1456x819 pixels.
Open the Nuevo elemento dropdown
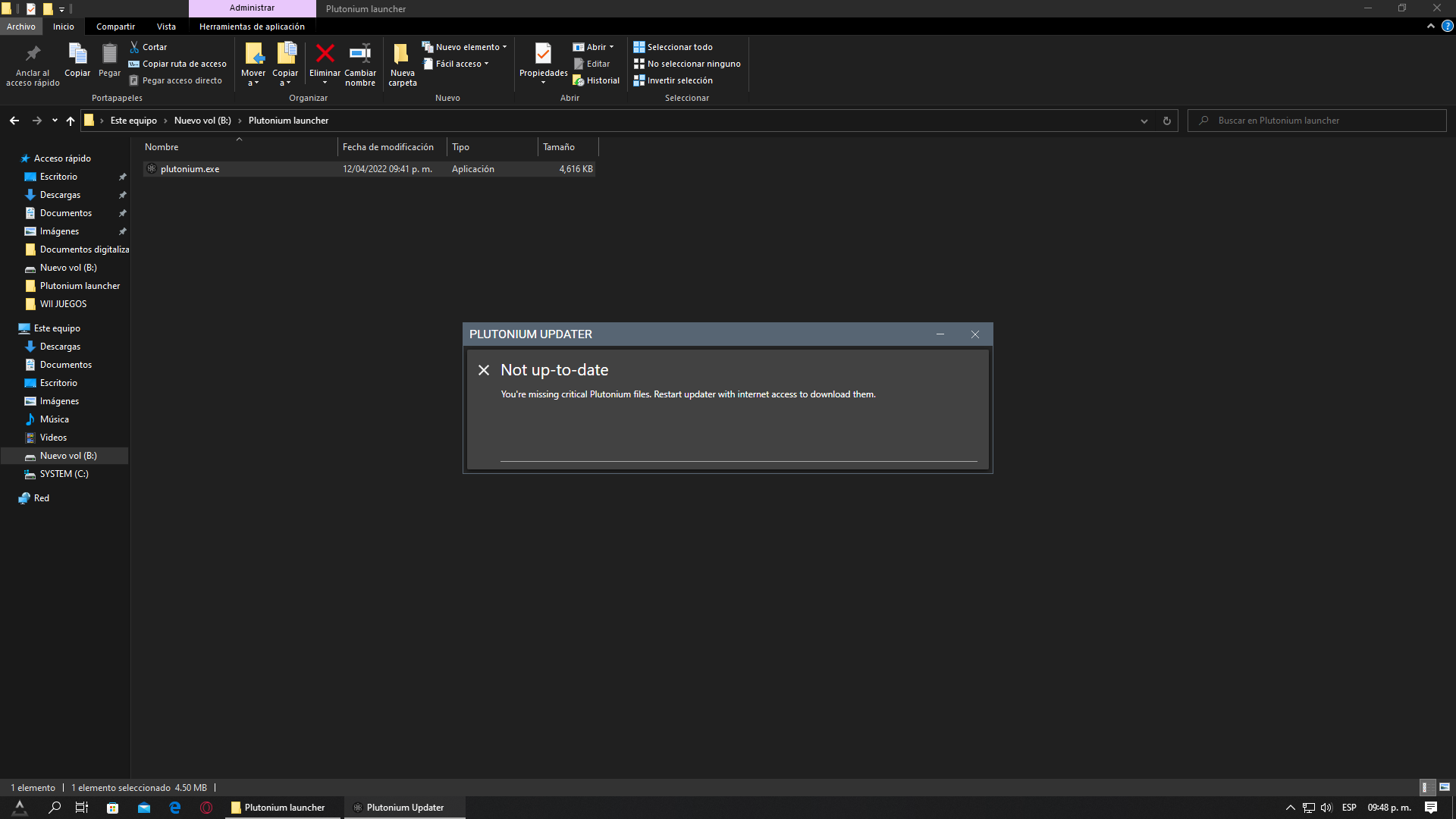click(x=464, y=47)
